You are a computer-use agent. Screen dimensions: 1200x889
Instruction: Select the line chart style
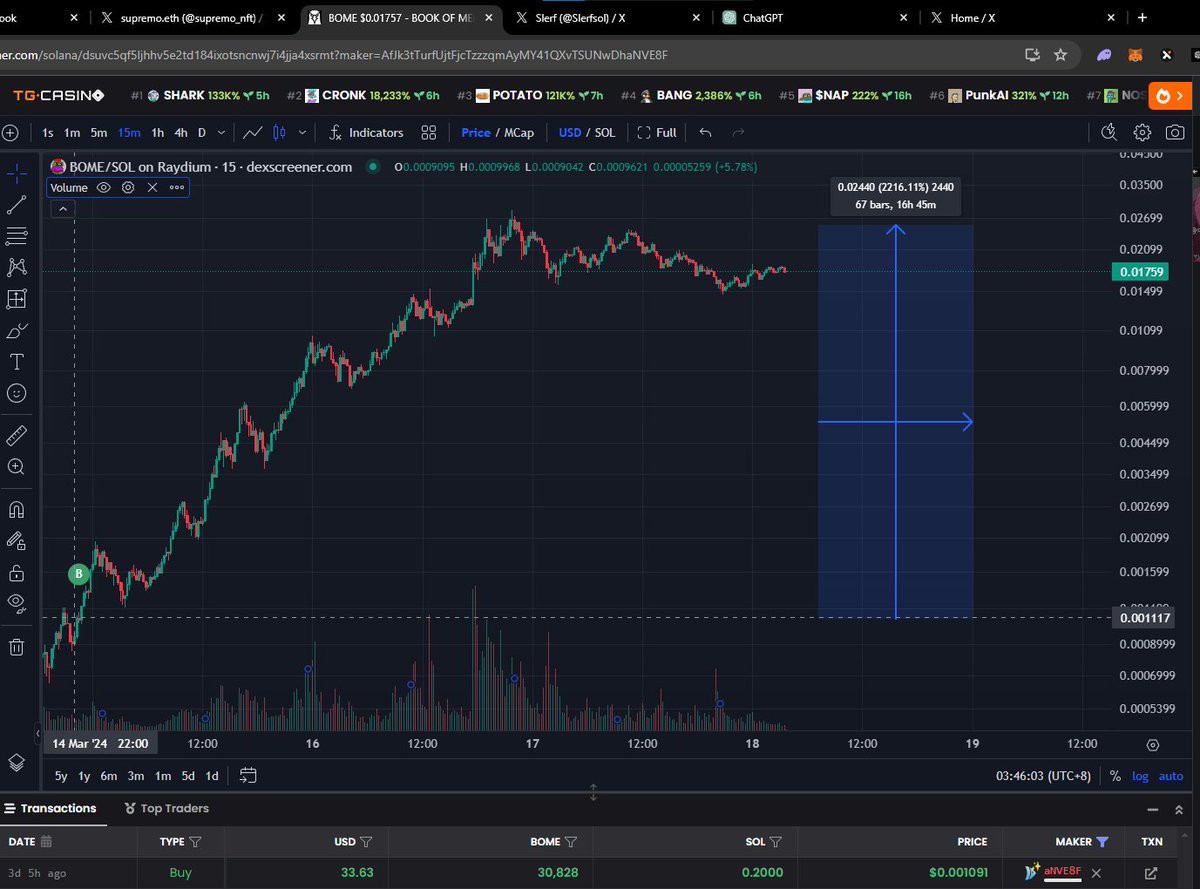tap(254, 132)
